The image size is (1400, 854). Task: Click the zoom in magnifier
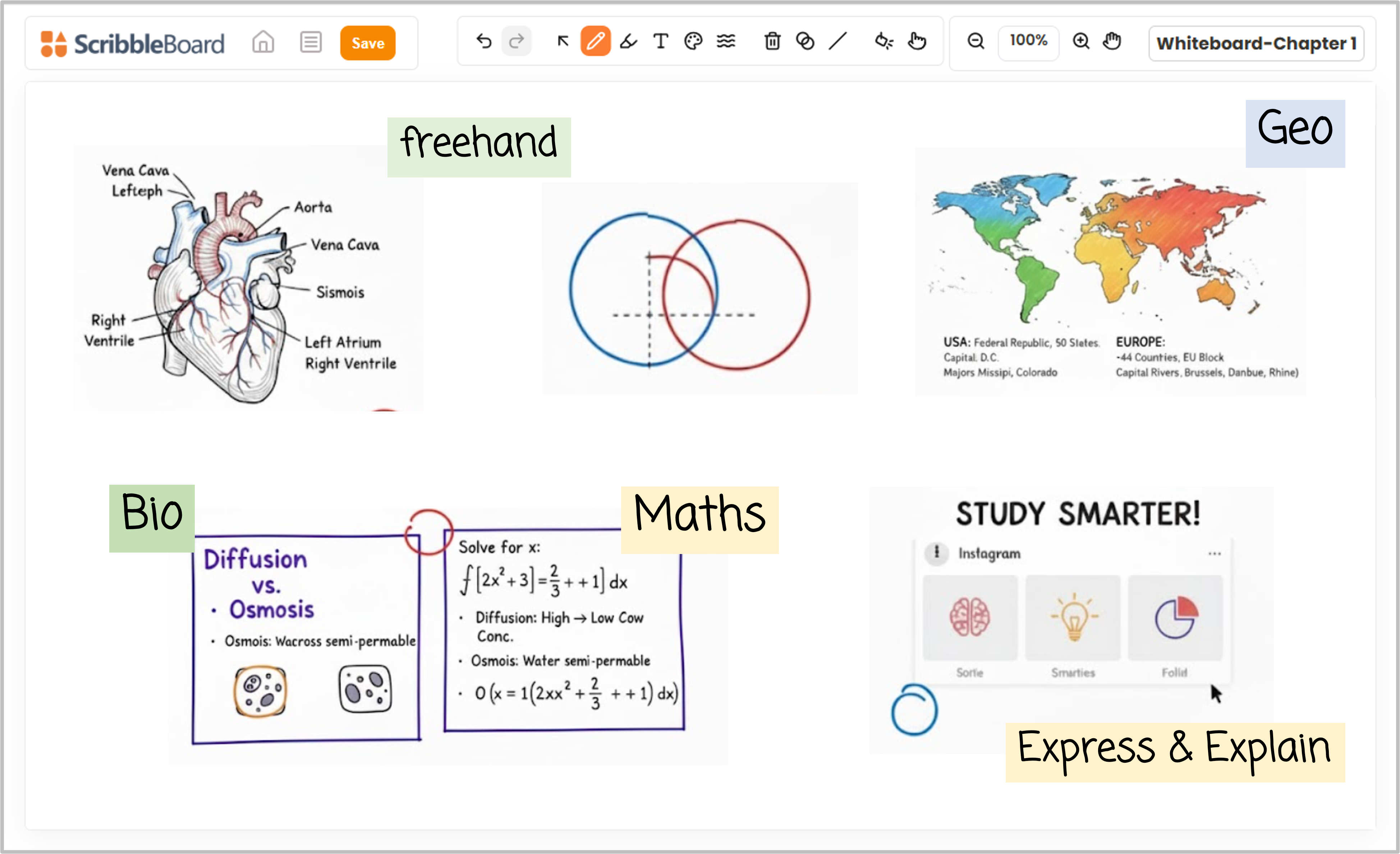(1081, 41)
